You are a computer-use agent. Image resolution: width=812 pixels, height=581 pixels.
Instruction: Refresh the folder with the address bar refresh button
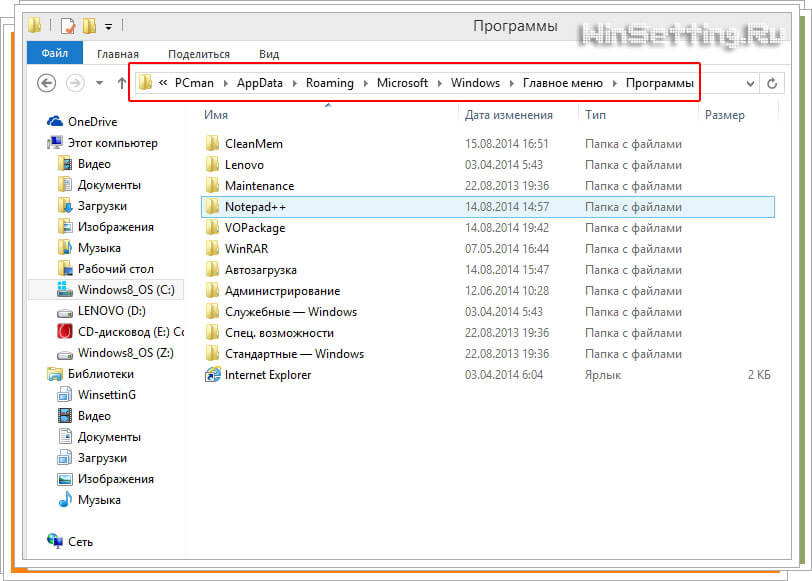(772, 83)
